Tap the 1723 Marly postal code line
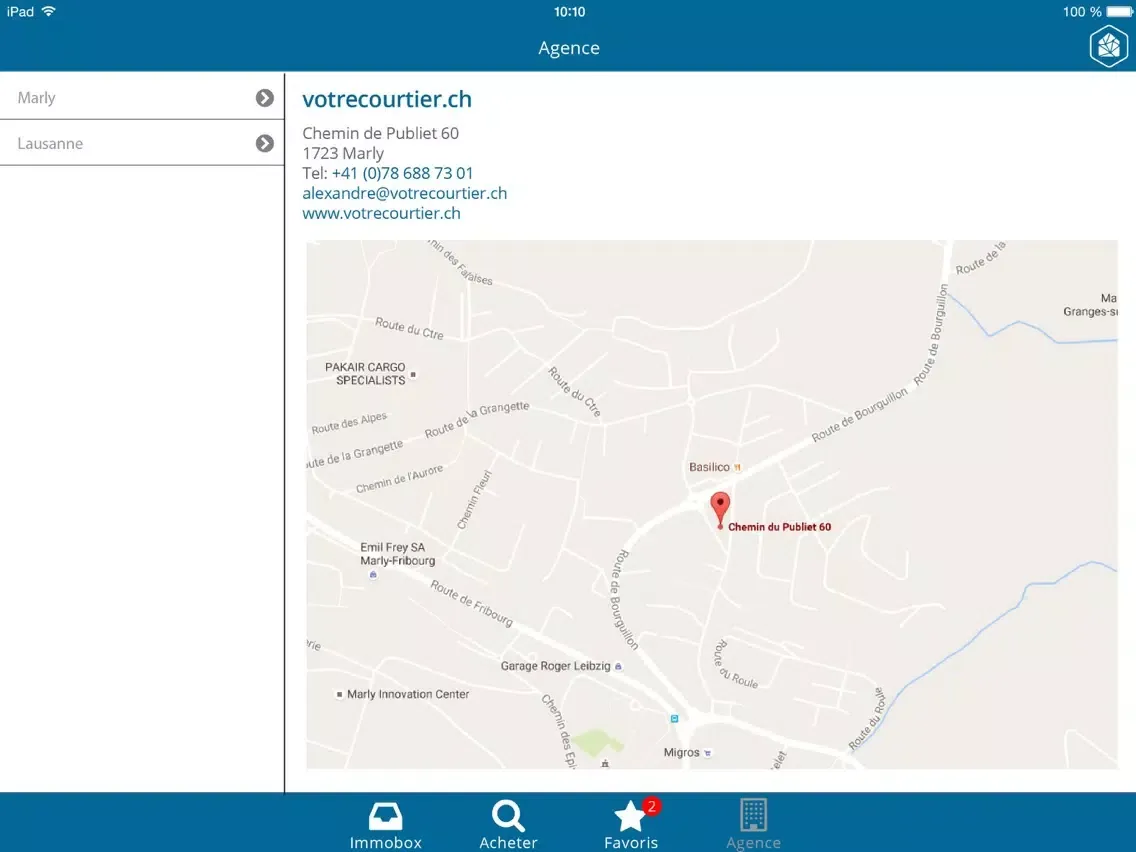The height and width of the screenshot is (852, 1136). coord(343,154)
